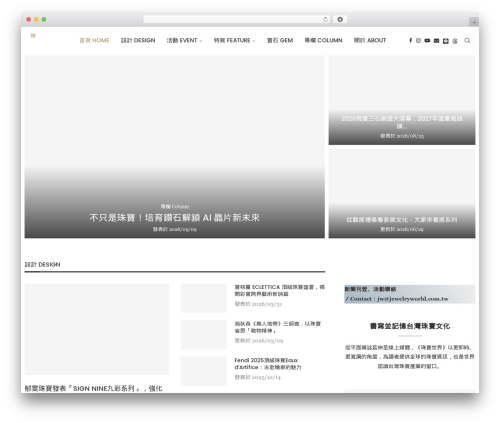Viewport: 500px width, 423px height.
Task: Open article 不只是珠寶！培育鑽石解鎖 AI 晶片新未來
Action: [x=174, y=218]
